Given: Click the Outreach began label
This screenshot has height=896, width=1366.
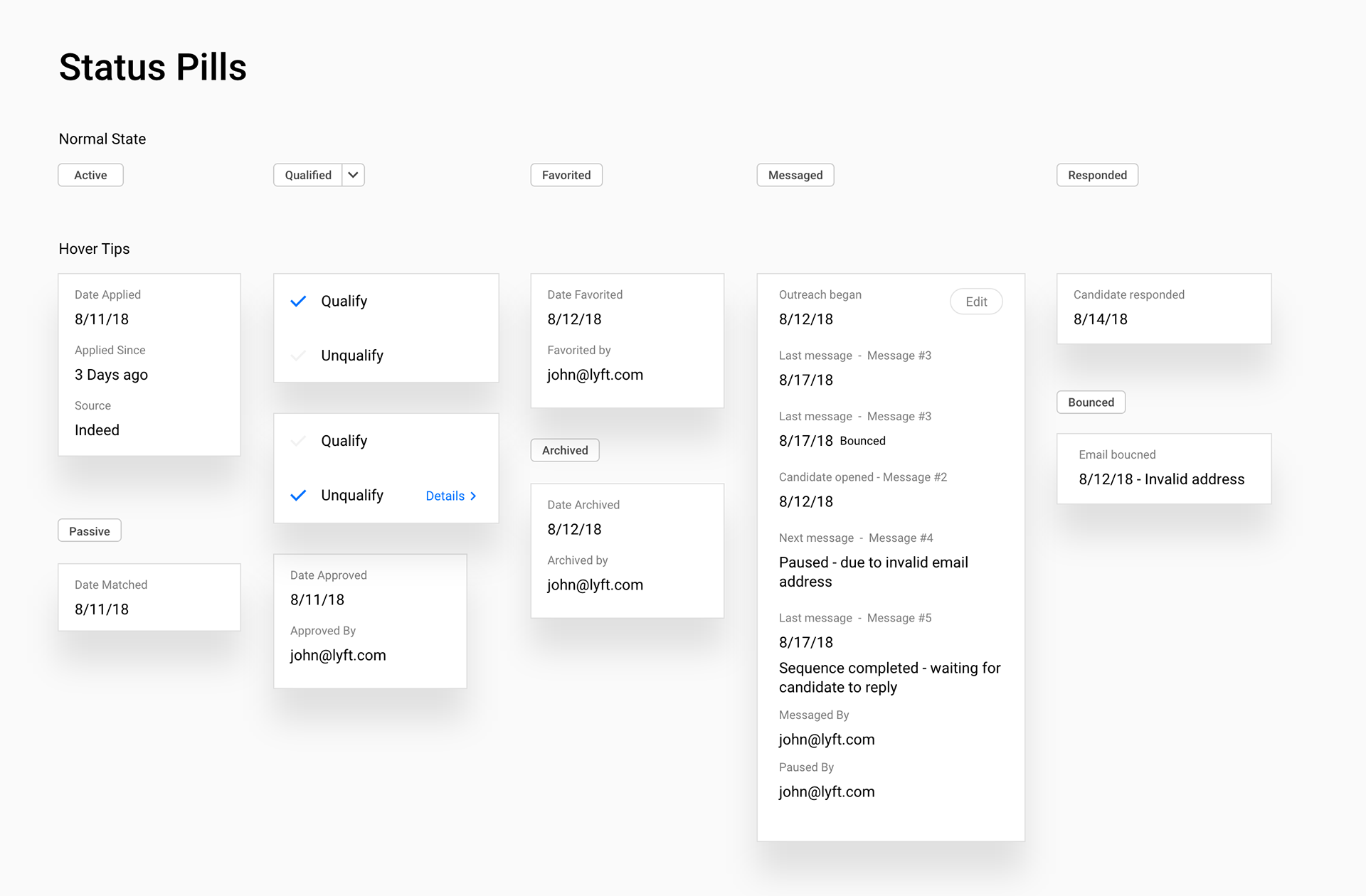Looking at the screenshot, I should click(820, 294).
